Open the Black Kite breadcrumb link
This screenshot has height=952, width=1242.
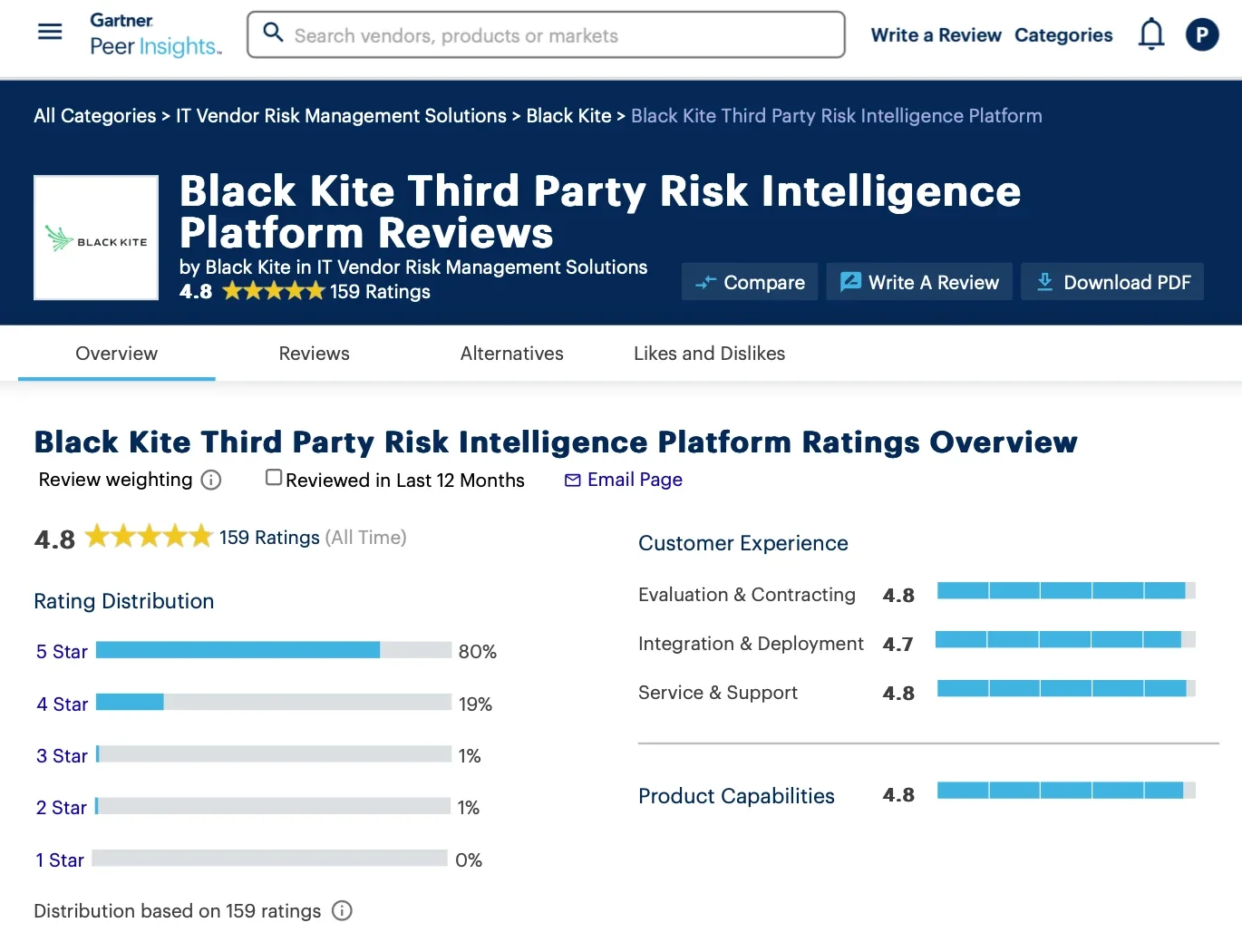pyautogui.click(x=568, y=116)
